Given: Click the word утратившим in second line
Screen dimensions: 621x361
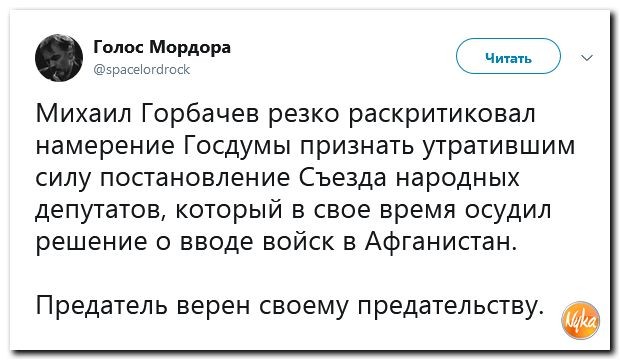Looking at the screenshot, I should [x=498, y=146].
